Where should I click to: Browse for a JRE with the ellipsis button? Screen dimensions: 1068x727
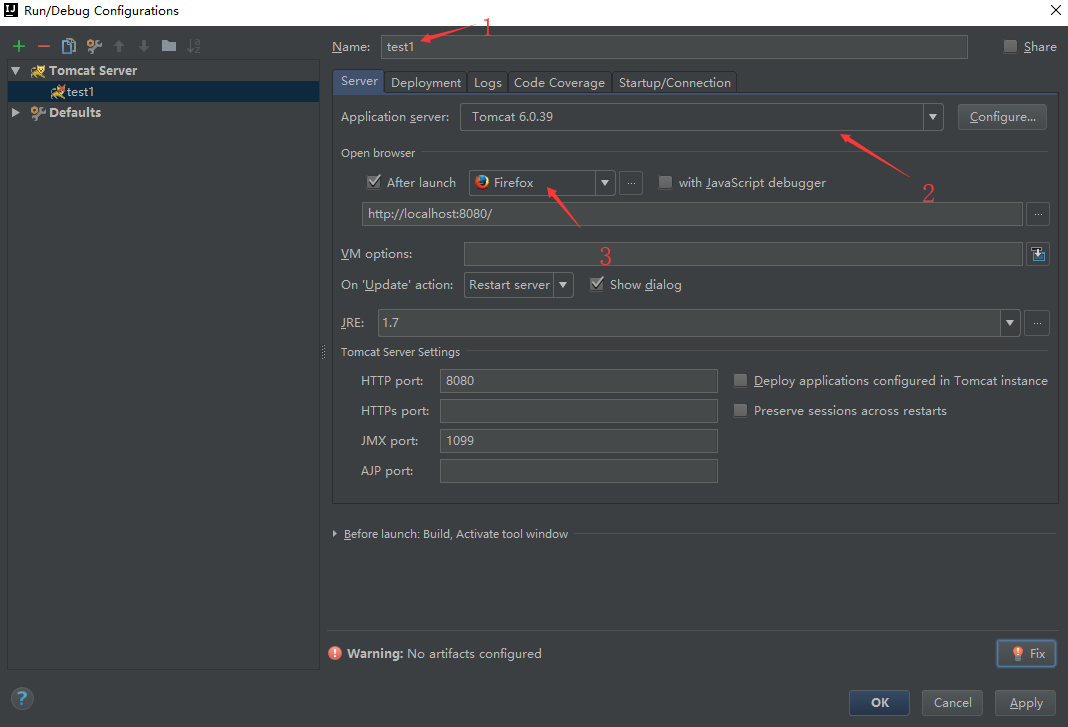point(1037,323)
